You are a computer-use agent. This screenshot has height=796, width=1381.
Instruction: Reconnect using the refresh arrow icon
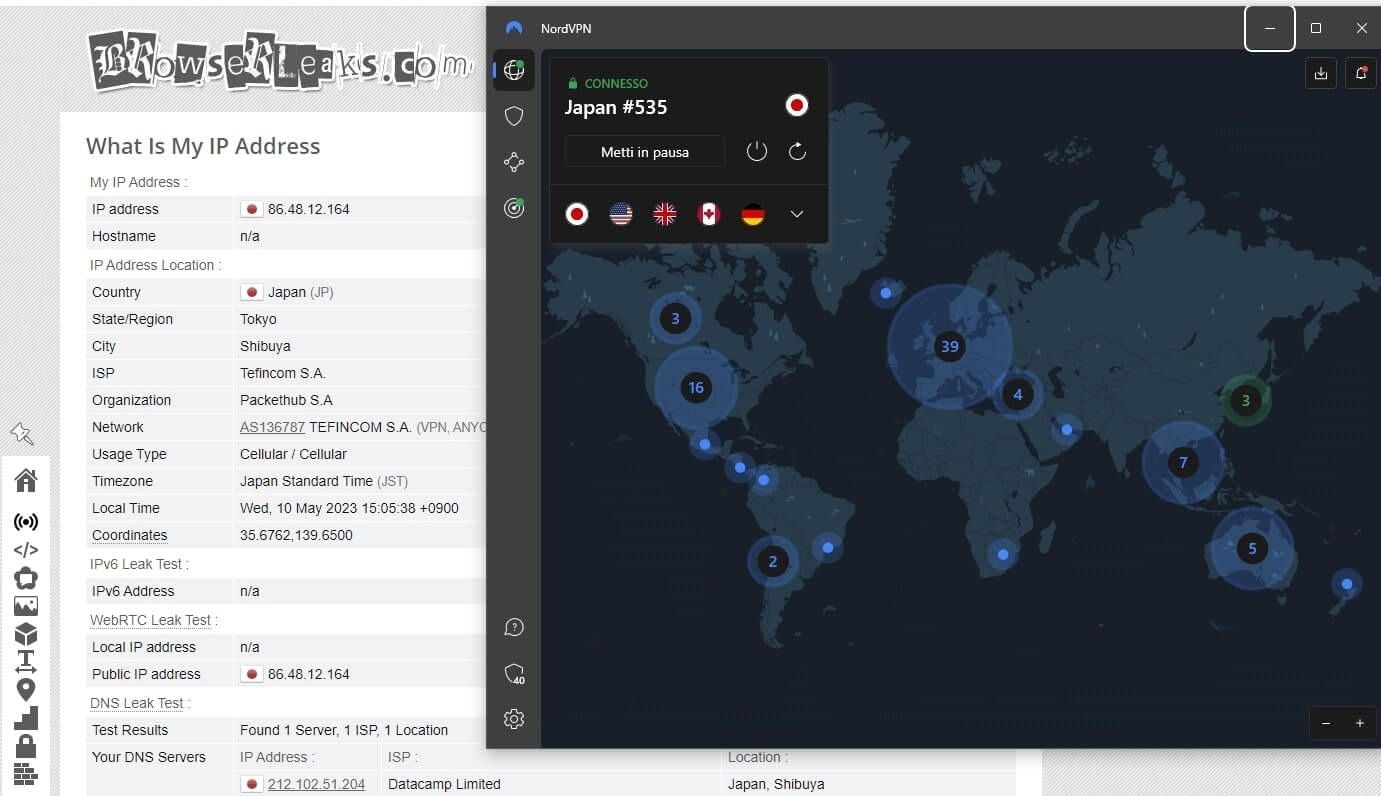(x=797, y=151)
